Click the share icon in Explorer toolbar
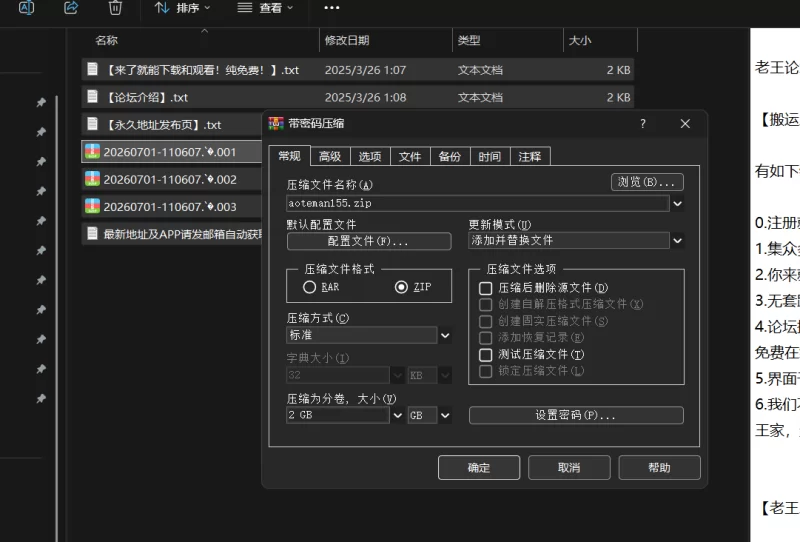This screenshot has height=542, width=800. (71, 7)
